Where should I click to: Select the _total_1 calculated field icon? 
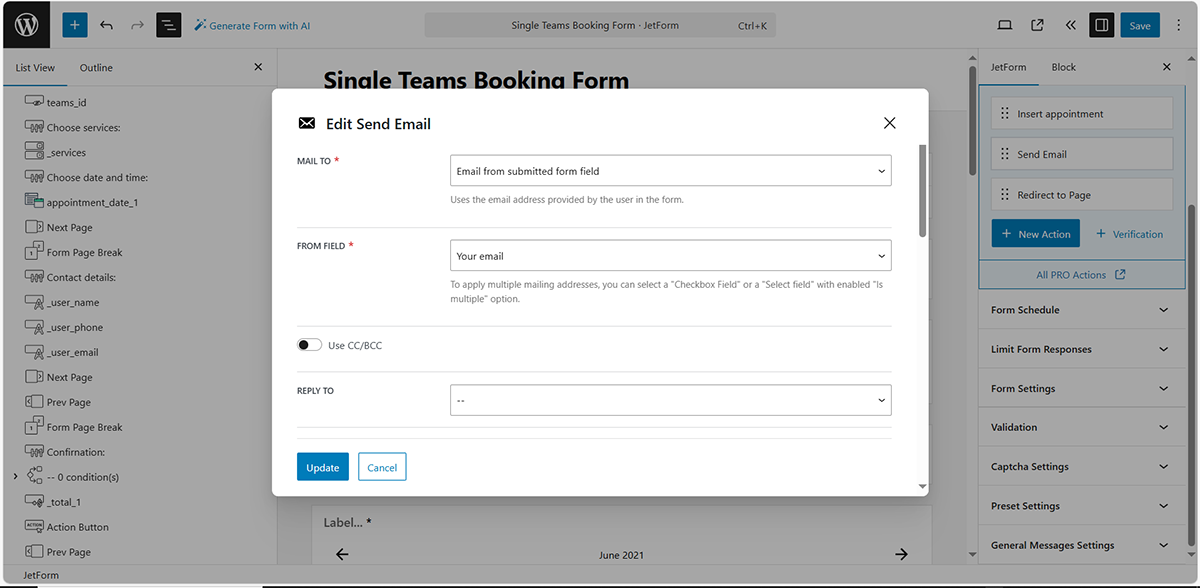click(34, 502)
